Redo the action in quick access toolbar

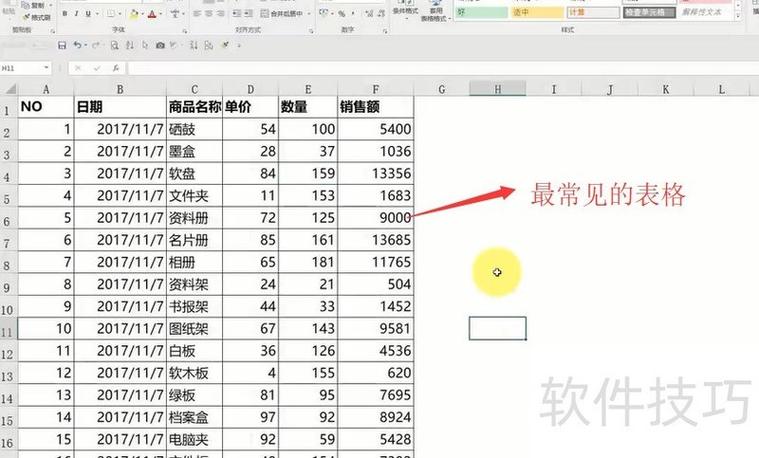click(95, 46)
